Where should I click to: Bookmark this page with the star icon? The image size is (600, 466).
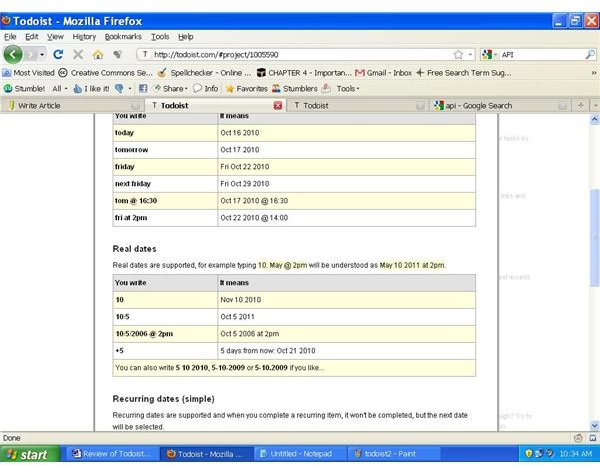point(458,55)
